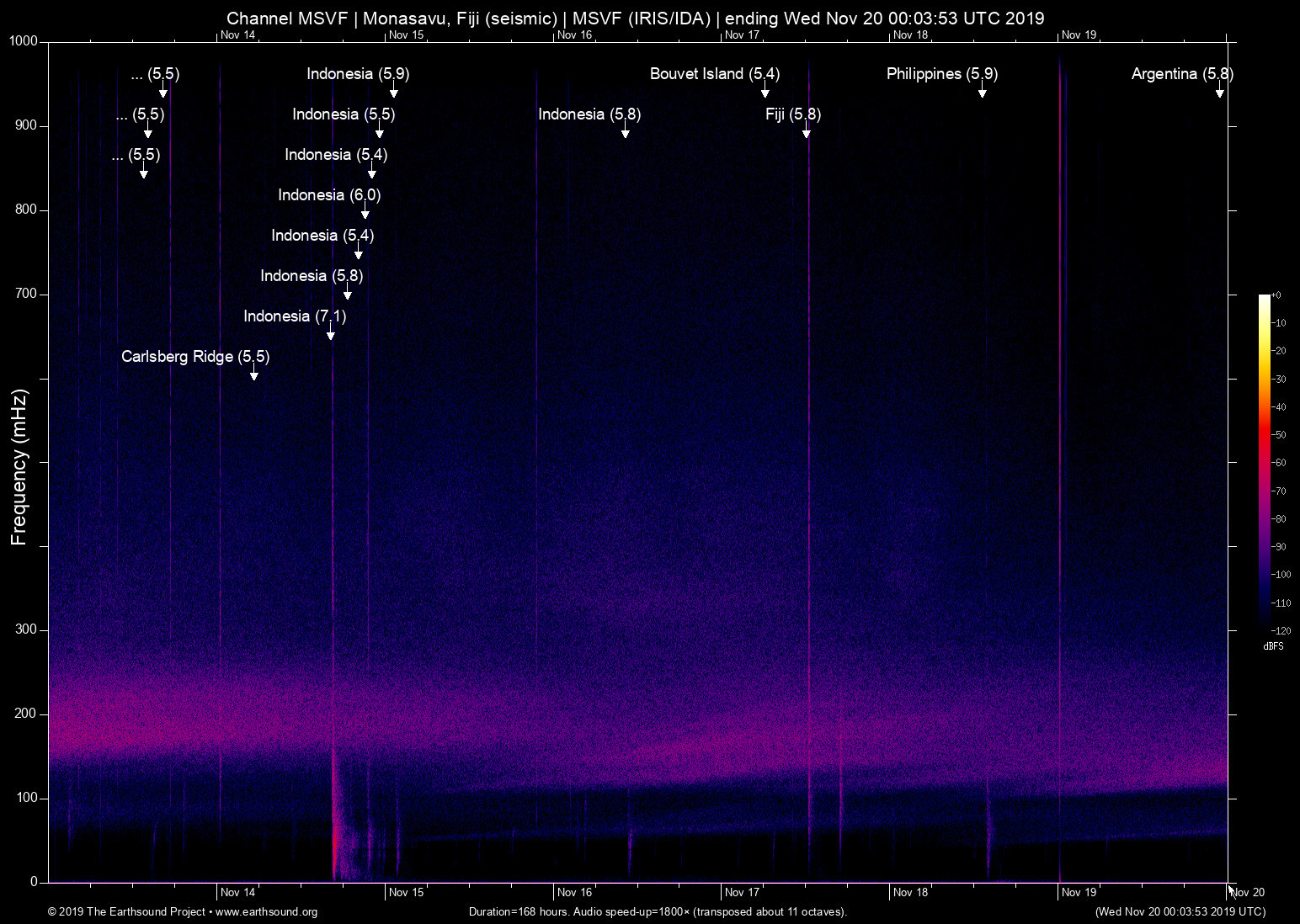
Task: Click the Nov 16 tick on bottom axis
Action: (x=574, y=892)
